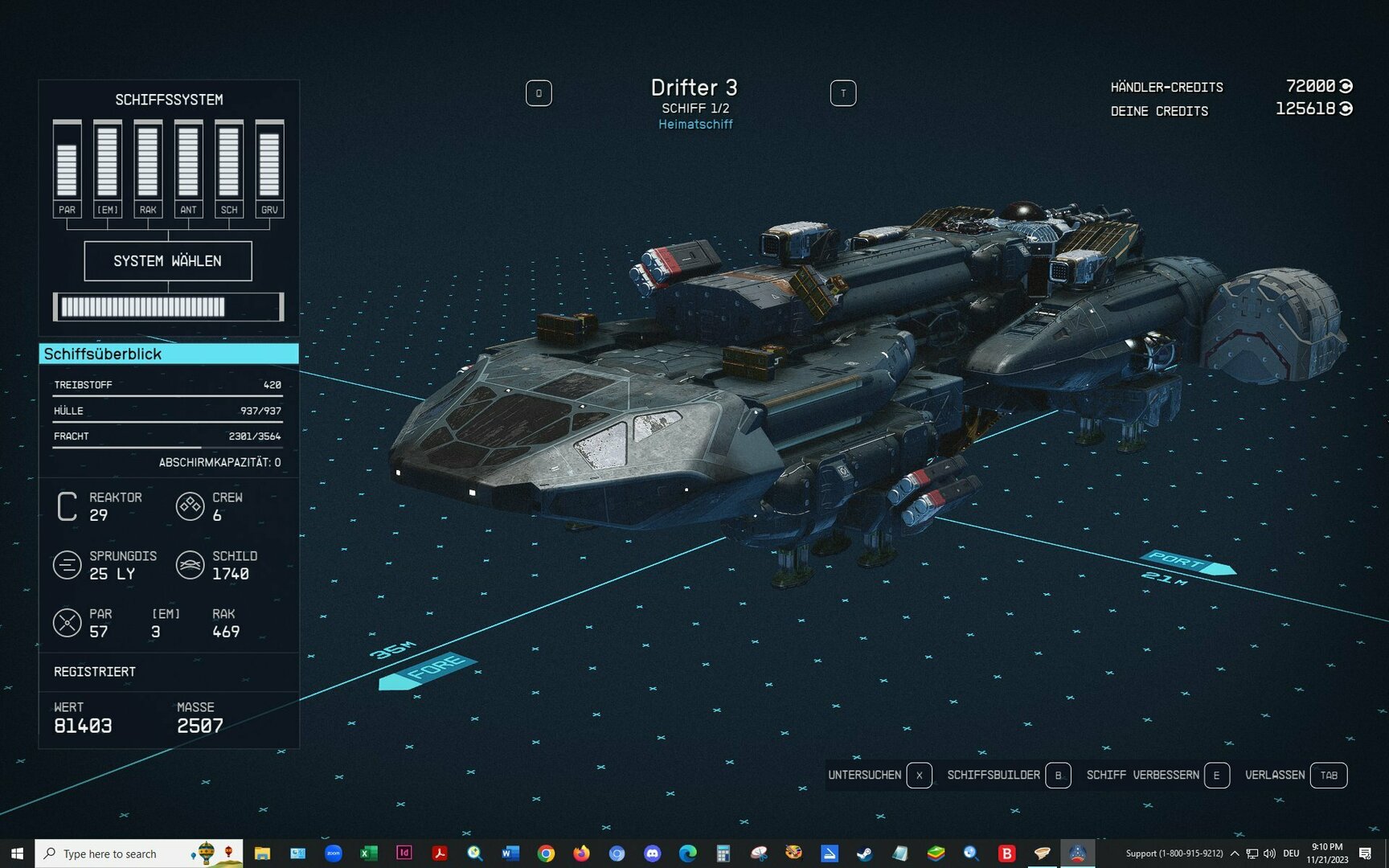
Task: Click the ship name Drifter 3
Action: point(694,87)
